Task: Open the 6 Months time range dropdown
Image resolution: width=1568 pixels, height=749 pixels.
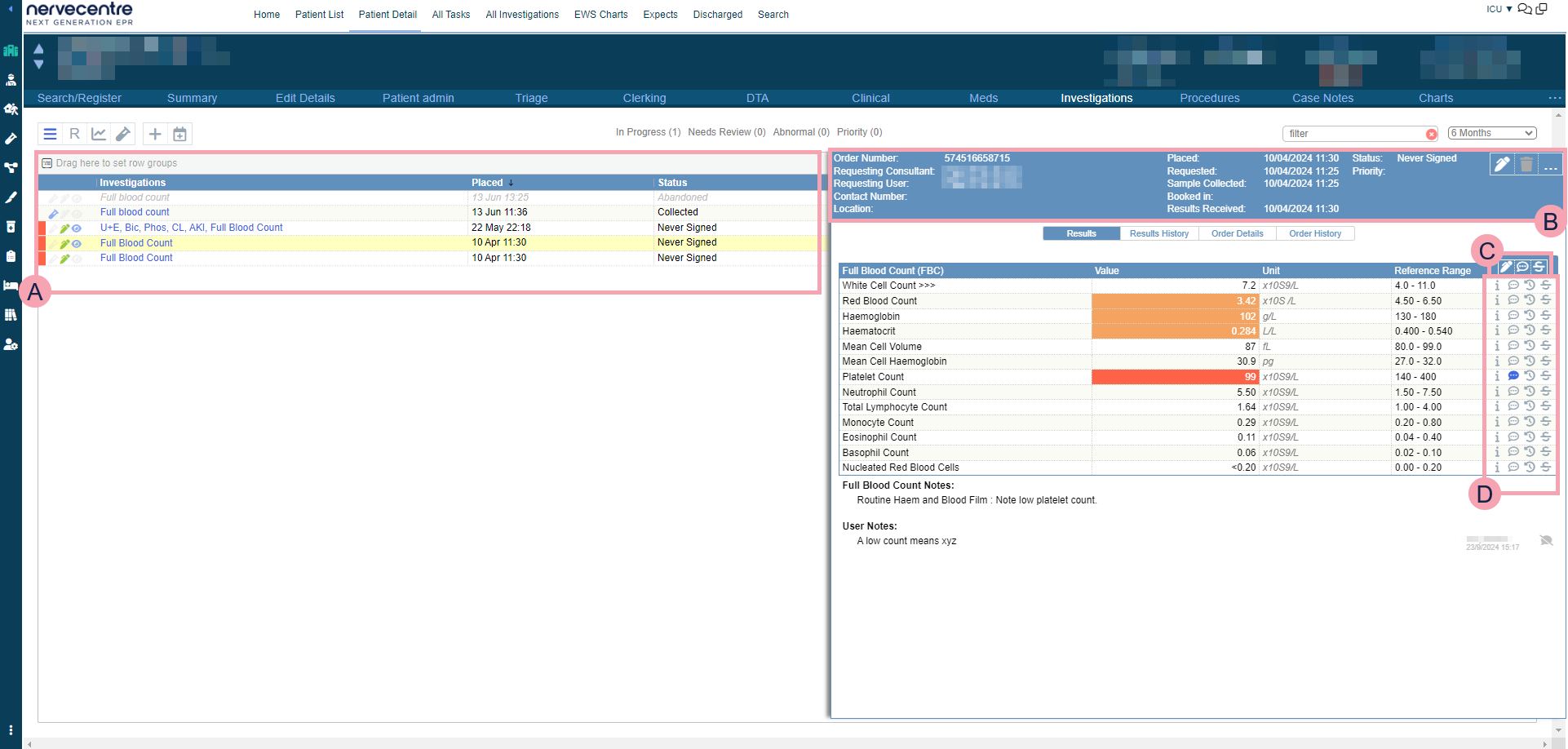Action: 1492,133
